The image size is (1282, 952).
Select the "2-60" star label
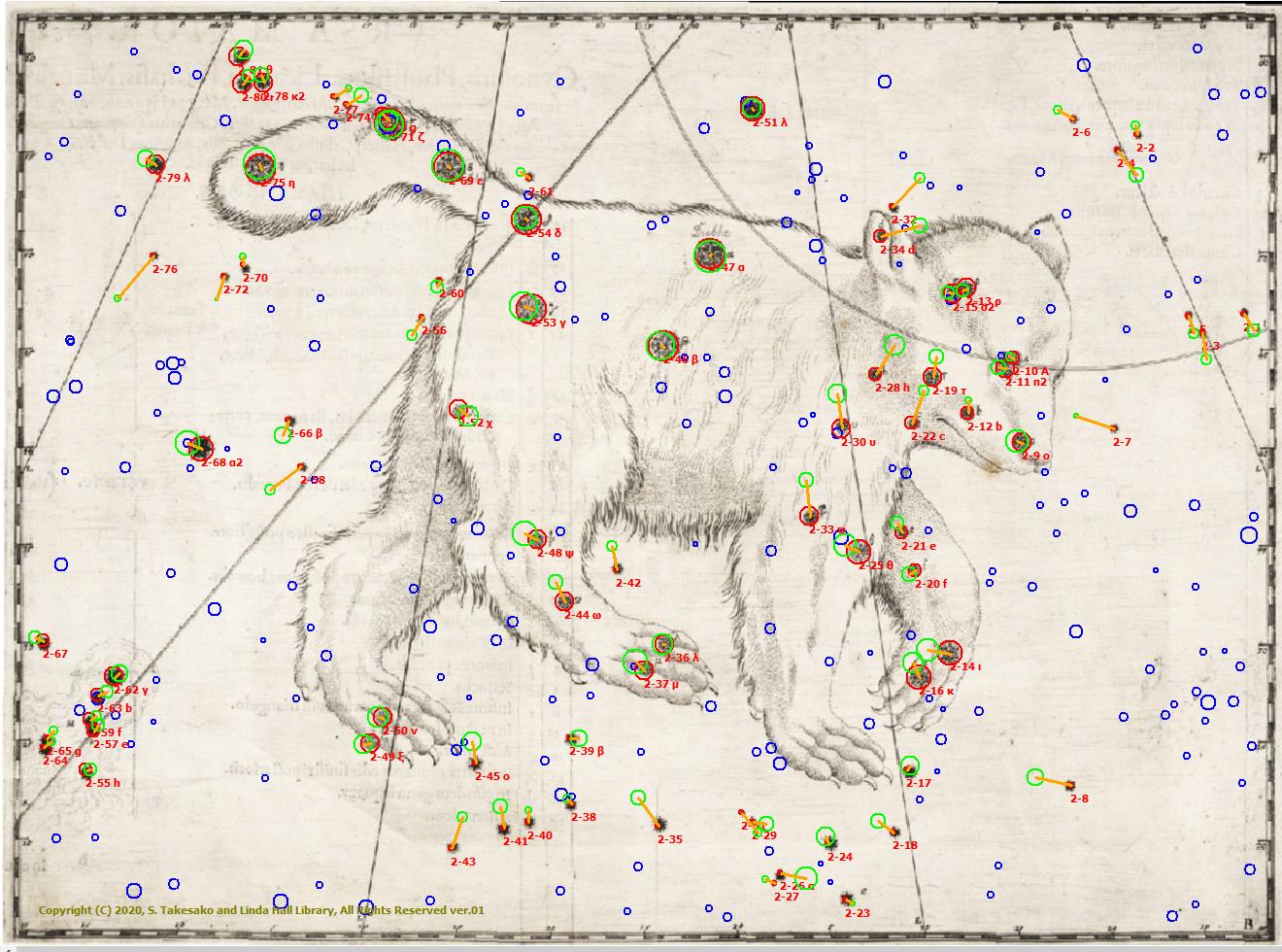coord(451,293)
